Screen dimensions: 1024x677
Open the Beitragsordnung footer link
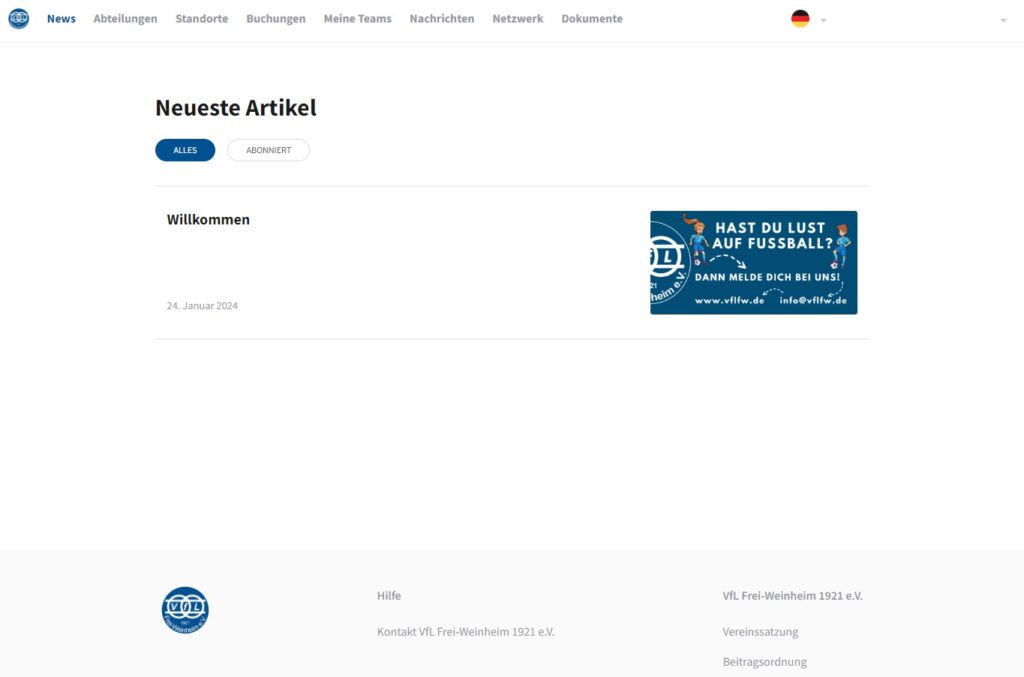pyautogui.click(x=764, y=662)
